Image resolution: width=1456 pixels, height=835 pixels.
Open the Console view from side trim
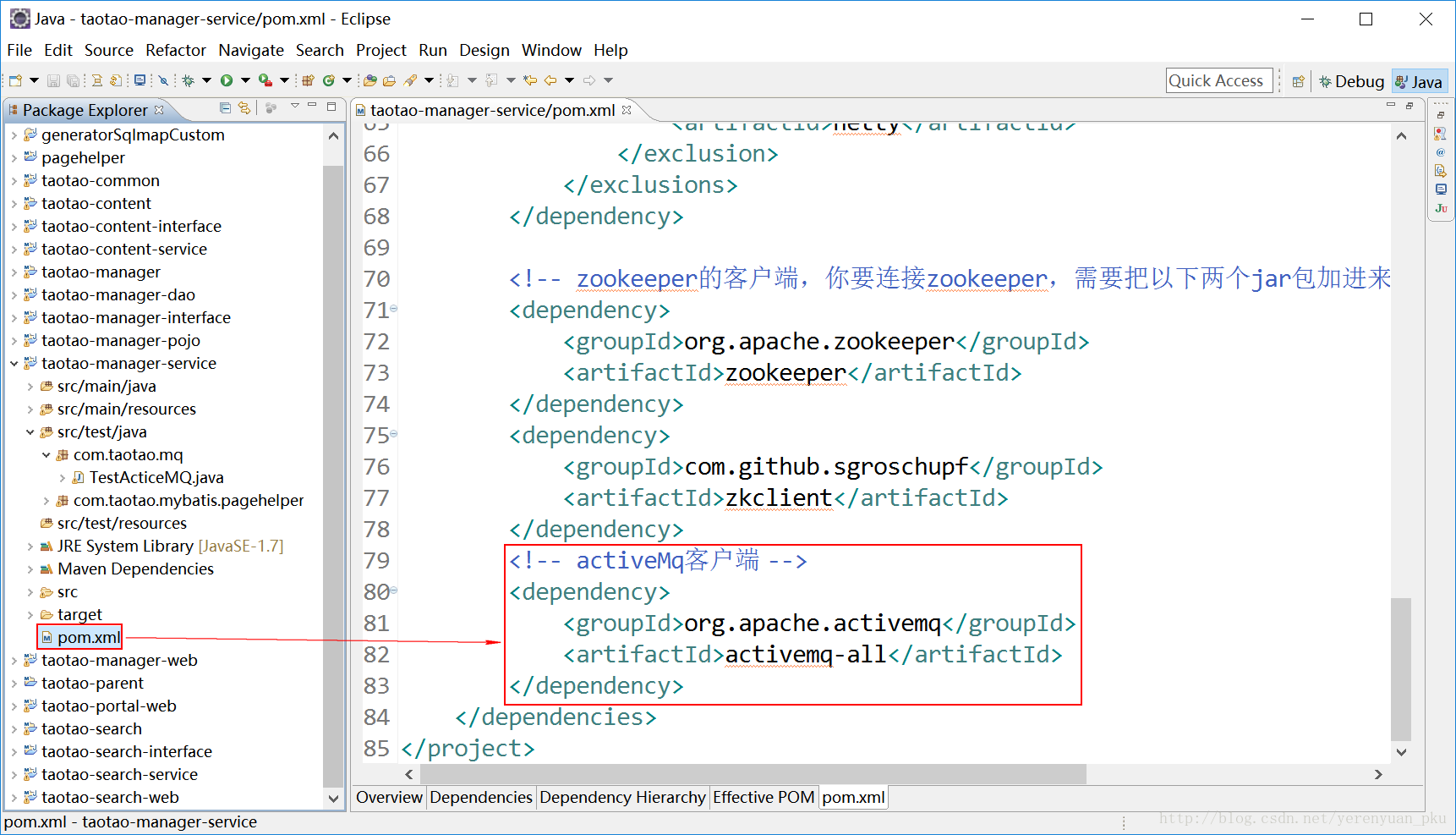(x=1441, y=190)
